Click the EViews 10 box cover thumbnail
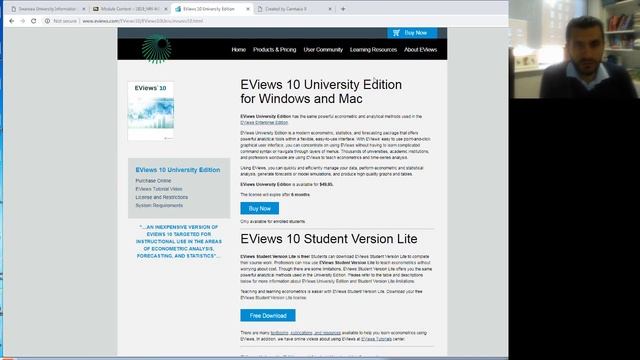The height and width of the screenshot is (360, 640). point(151,111)
